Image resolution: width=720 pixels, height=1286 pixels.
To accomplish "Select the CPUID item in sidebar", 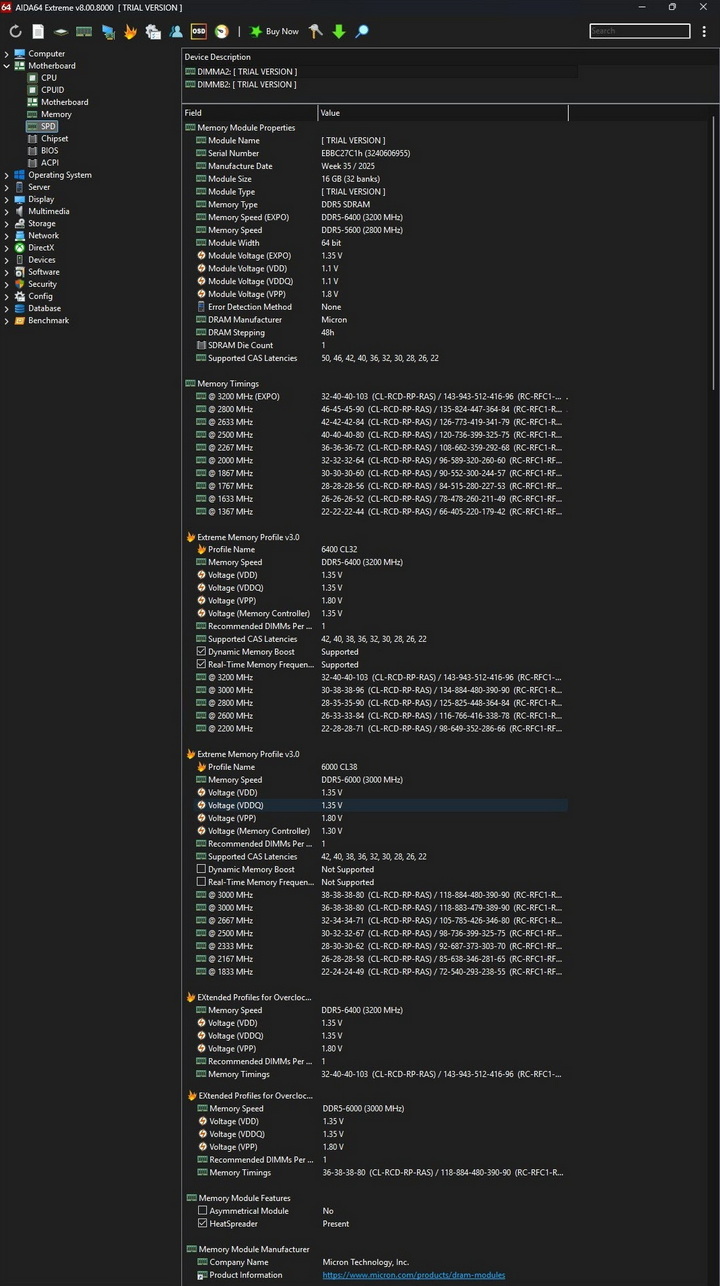I will click(x=52, y=90).
